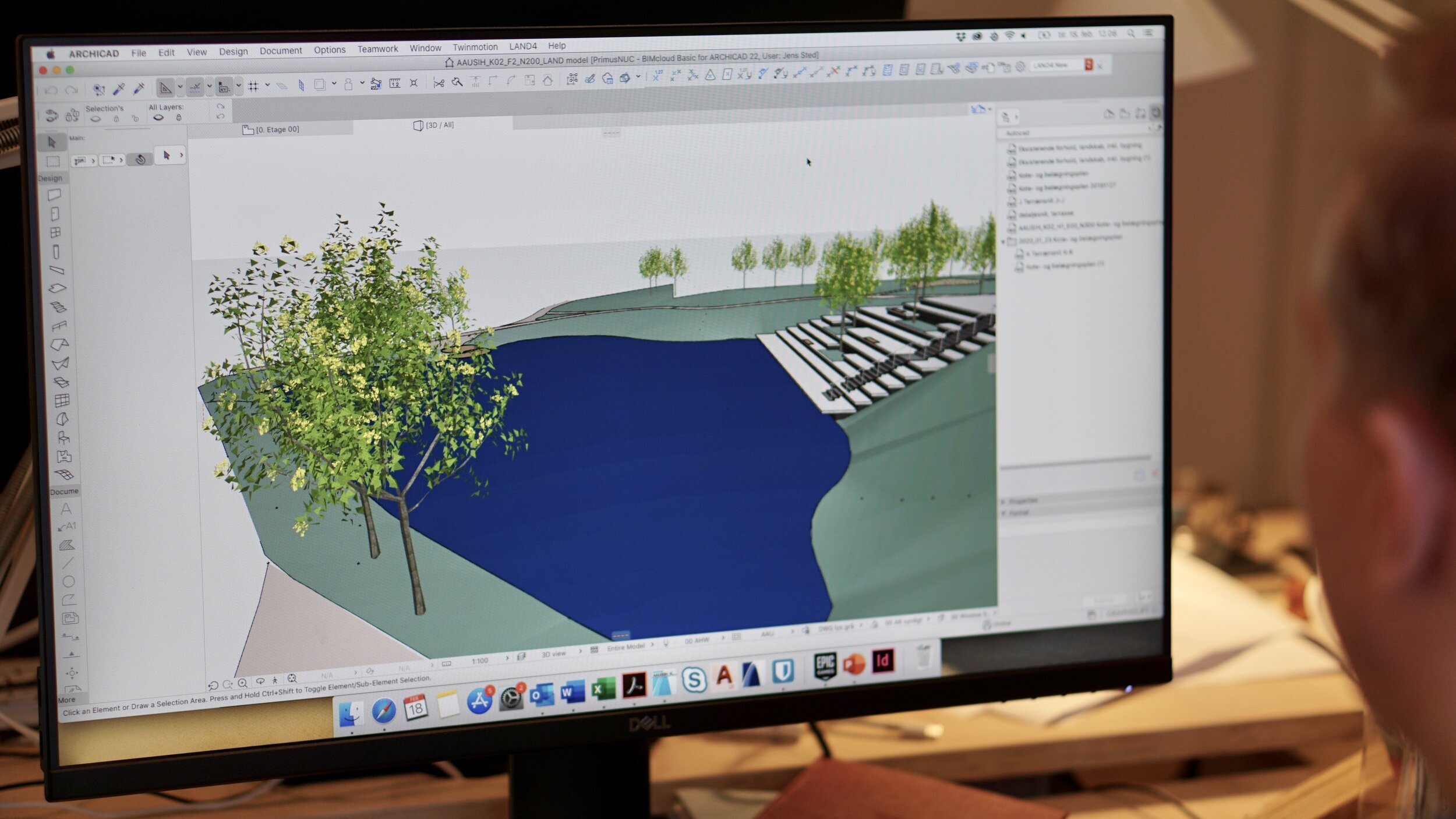Select the Curtain Wall tool in the toolbox
The width and height of the screenshot is (1456, 819).
pyautogui.click(x=62, y=400)
